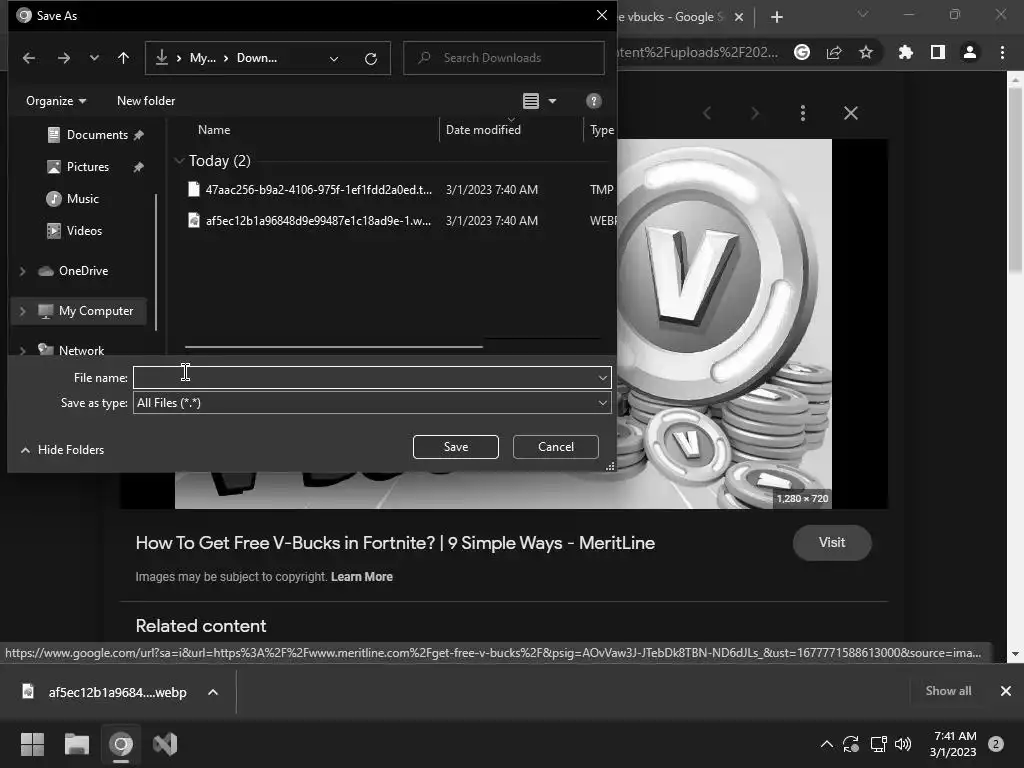
Task: Click the Save button
Action: click(x=456, y=447)
